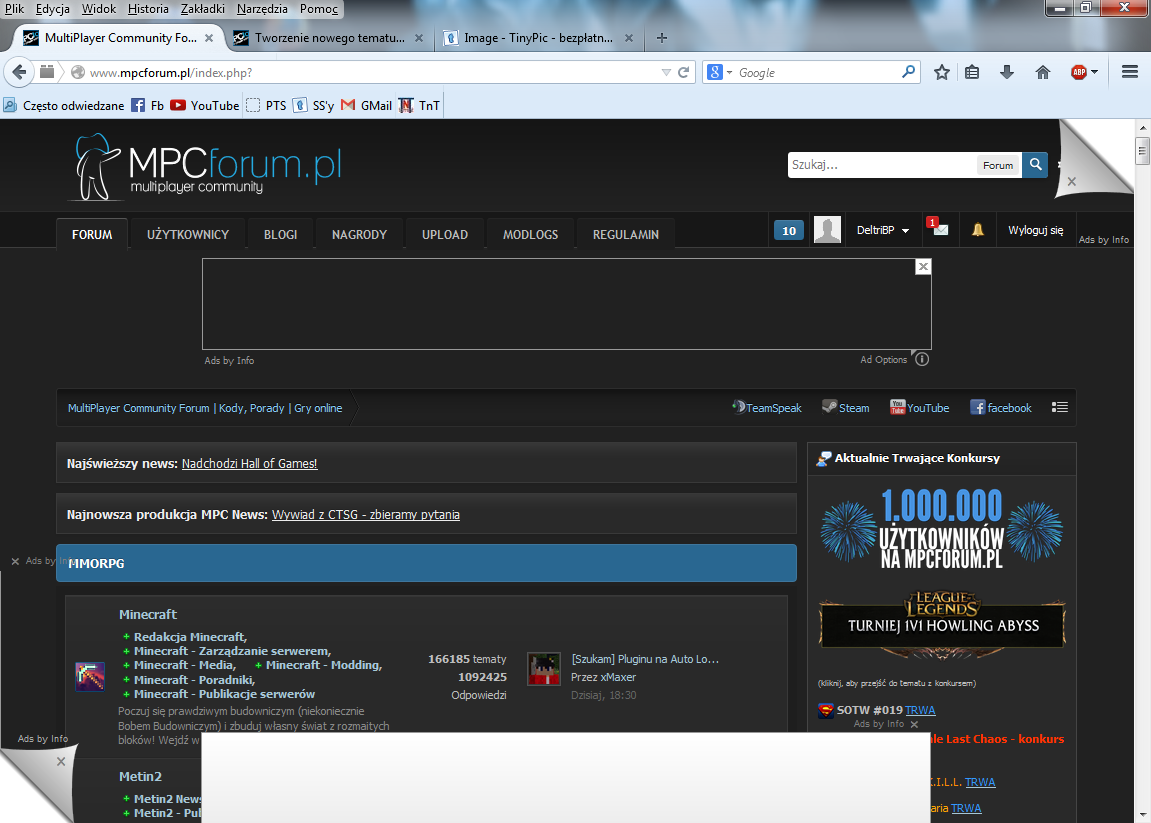Go to the UŻYTKOWNICY nav tab

[188, 234]
